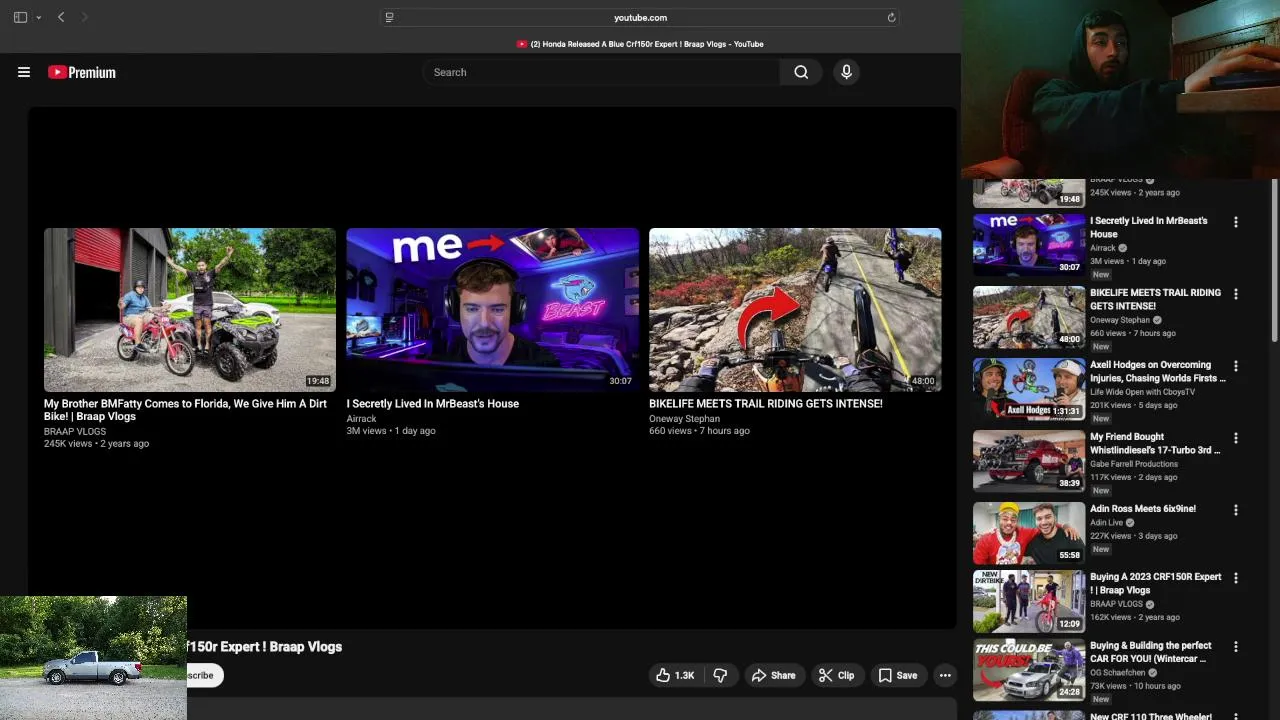Click the Clip button

[836, 675]
